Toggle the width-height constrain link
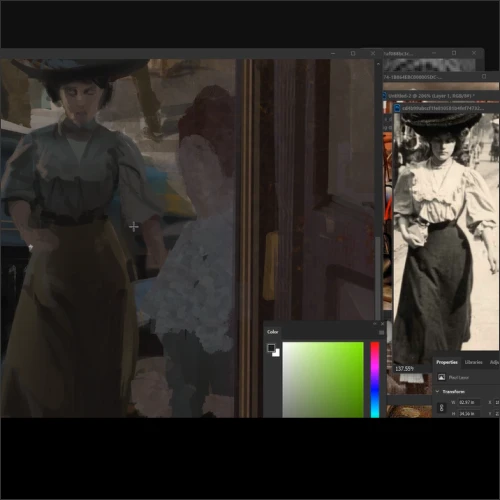500x500 pixels. (x=442, y=408)
